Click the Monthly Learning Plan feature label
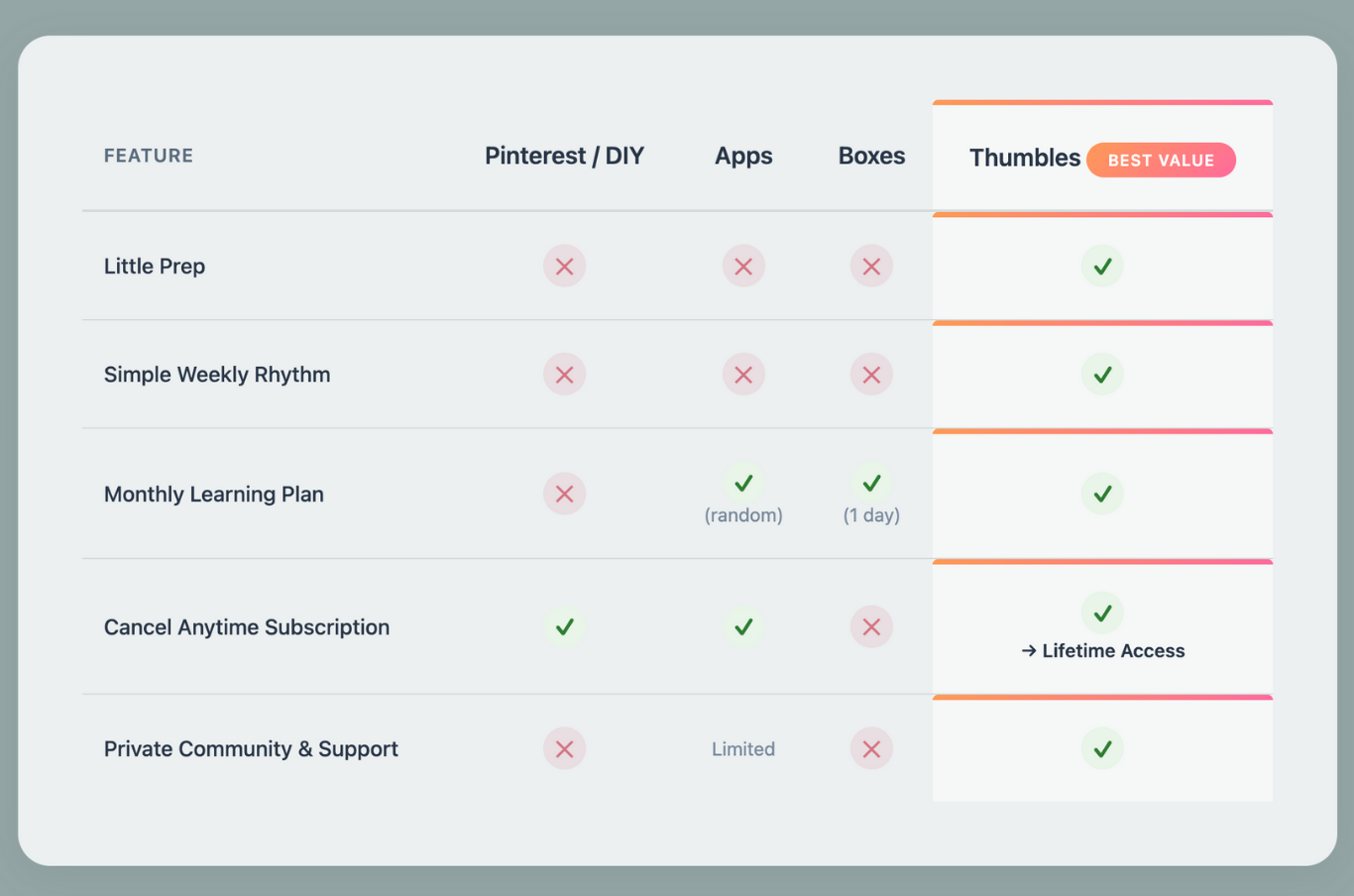Image resolution: width=1354 pixels, height=896 pixels. click(x=214, y=495)
